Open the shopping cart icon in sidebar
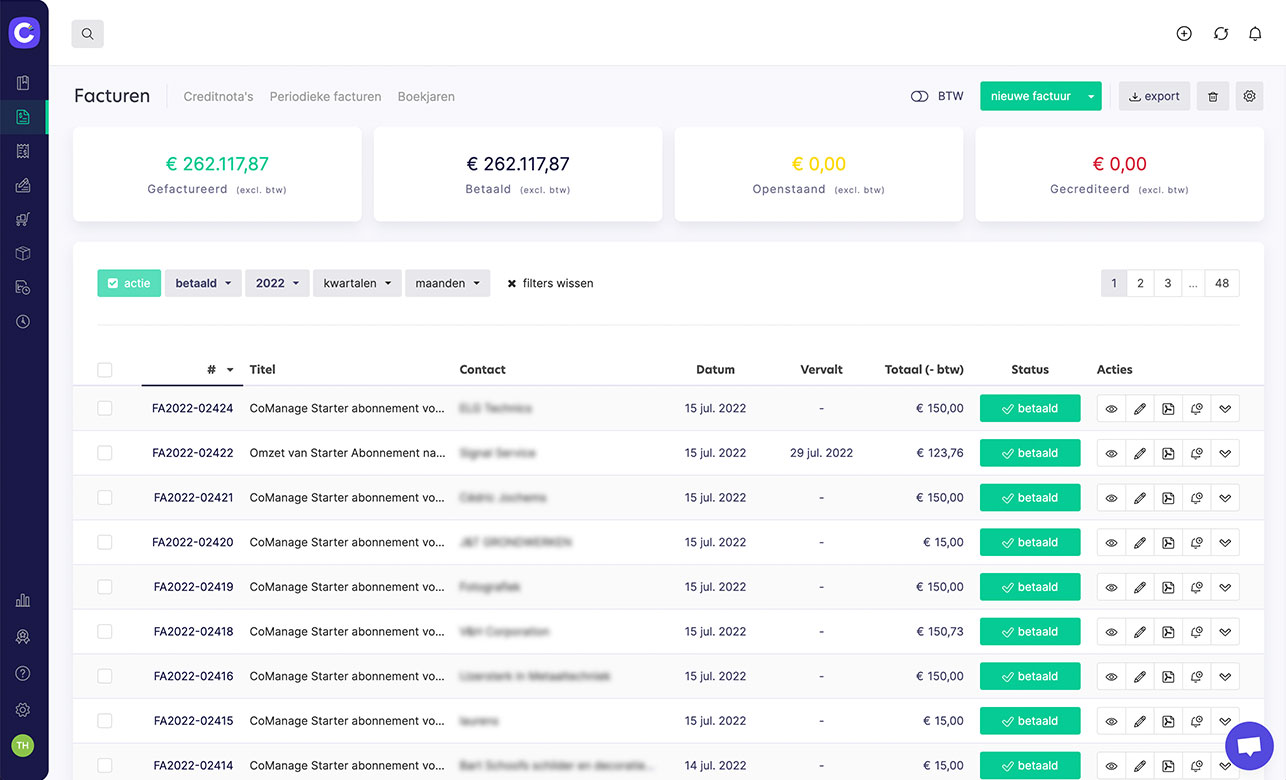The width and height of the screenshot is (1286, 780). (x=23, y=219)
